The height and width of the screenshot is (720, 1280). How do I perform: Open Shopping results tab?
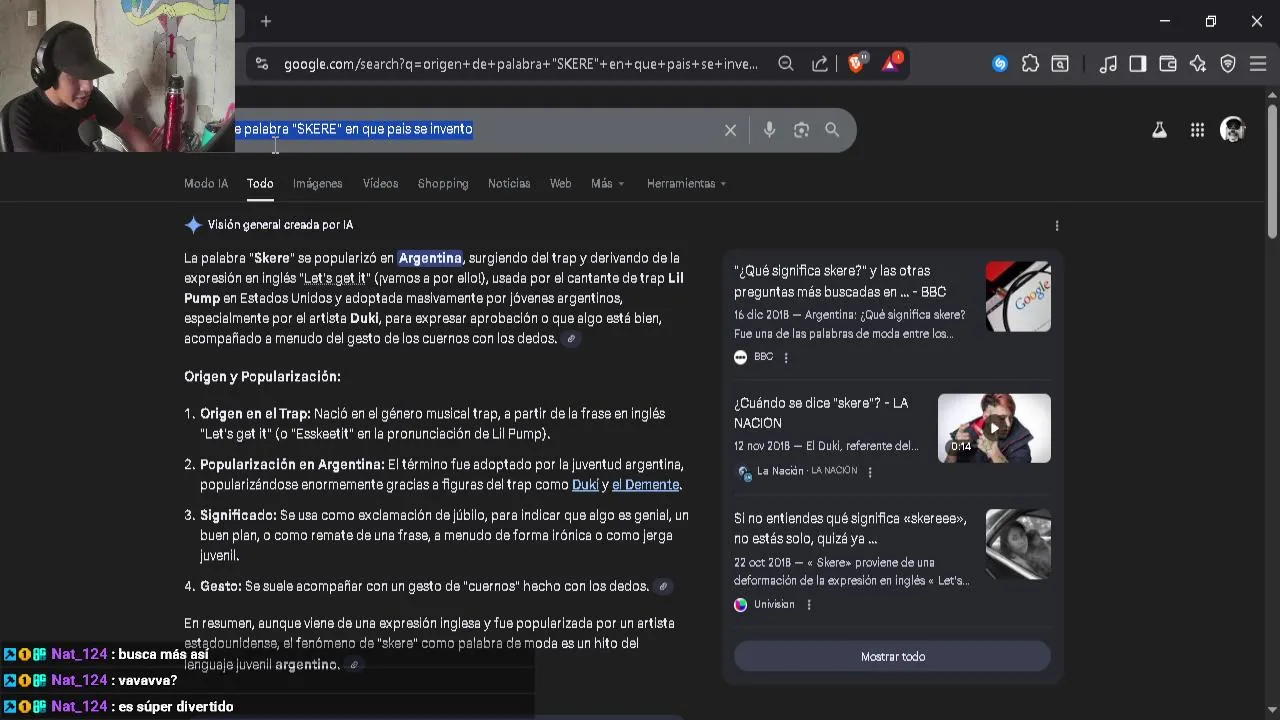tap(443, 184)
